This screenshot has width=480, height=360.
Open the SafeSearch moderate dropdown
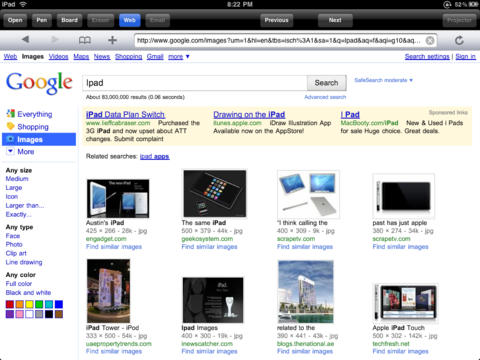click(x=383, y=80)
